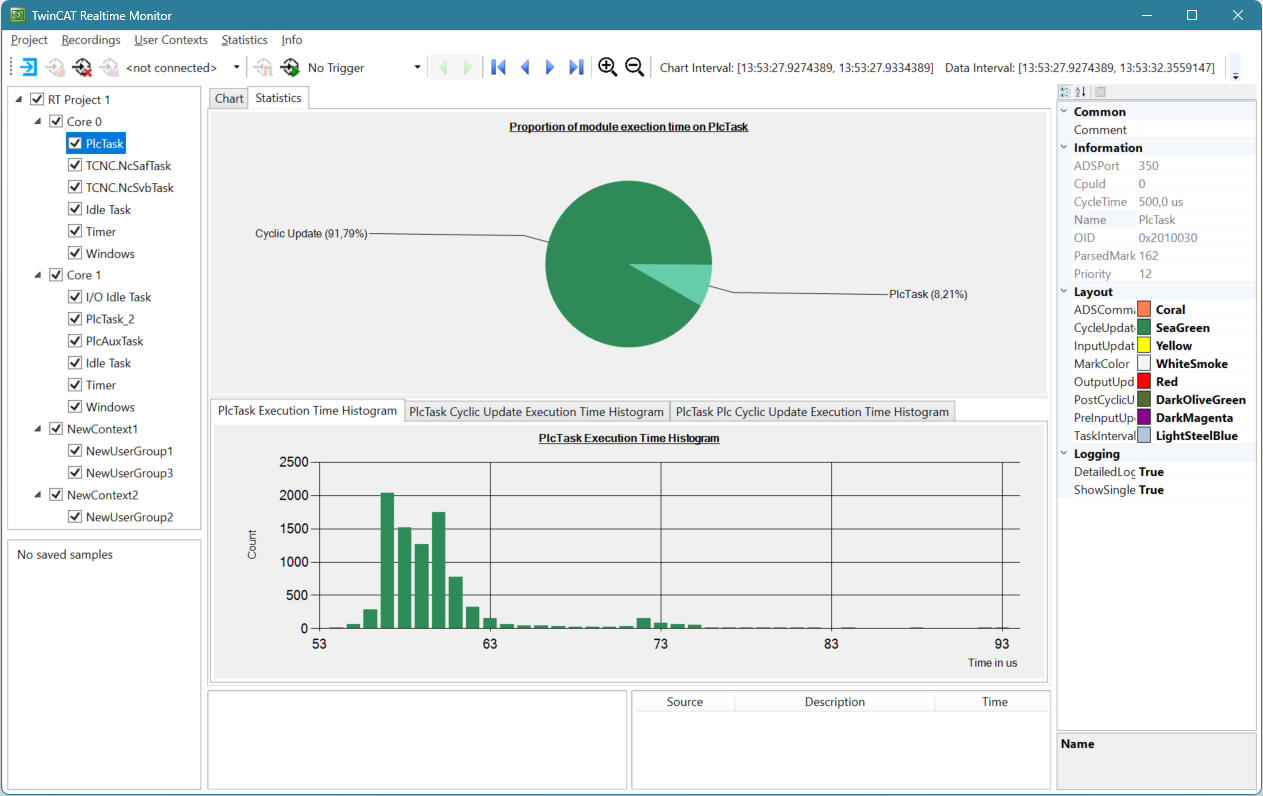Click the Comment property value field

click(x=1195, y=130)
